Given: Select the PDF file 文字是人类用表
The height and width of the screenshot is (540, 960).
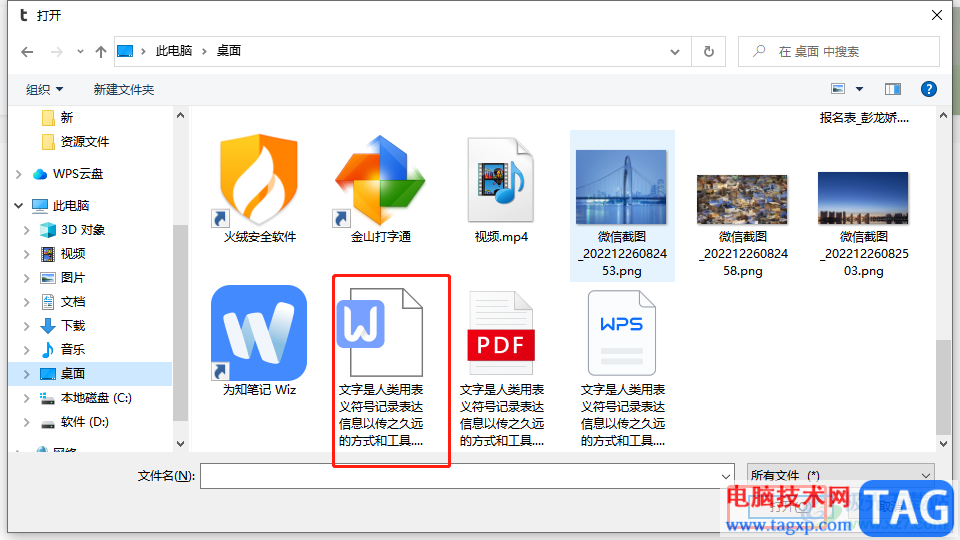Looking at the screenshot, I should (501, 332).
